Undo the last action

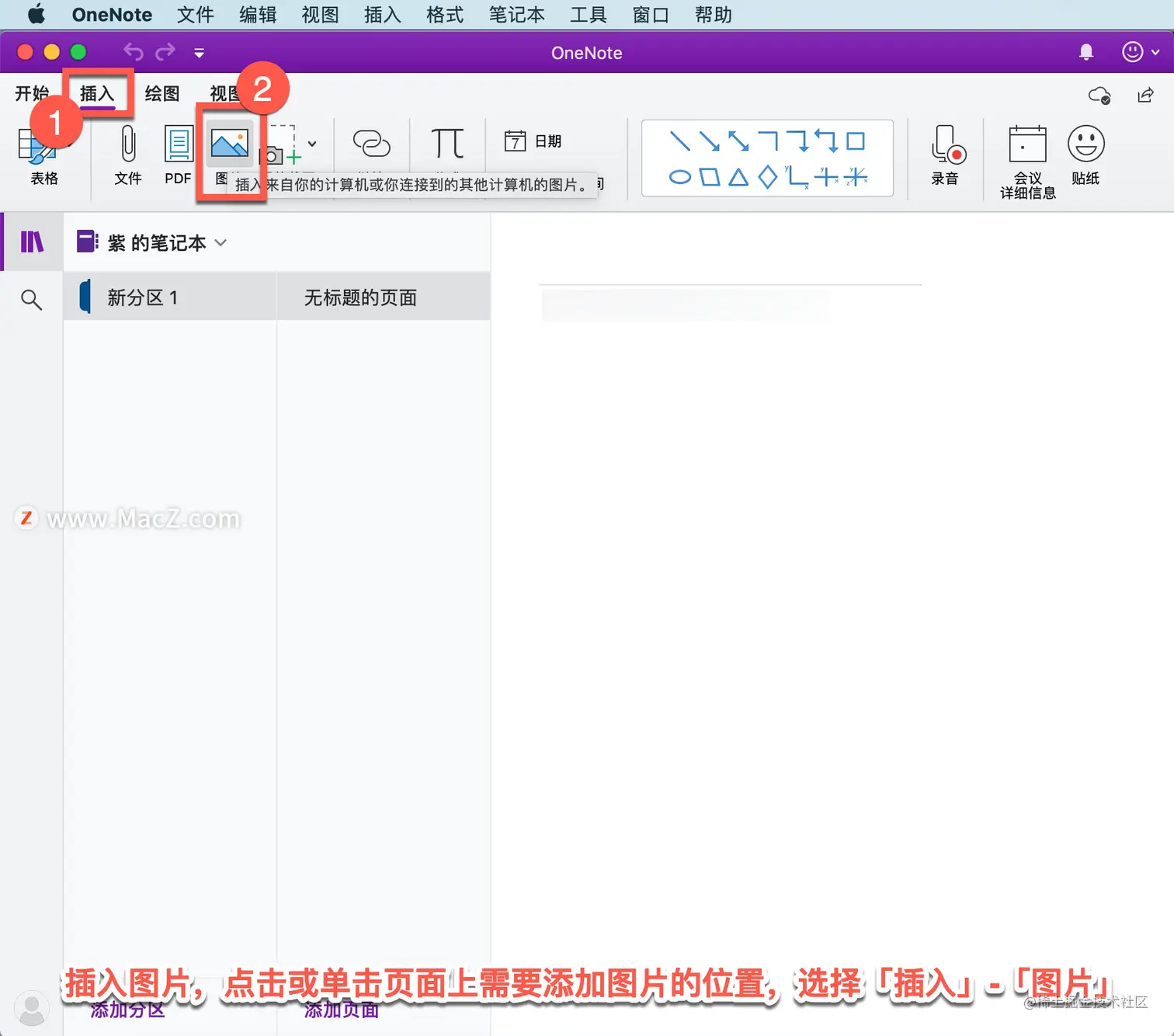(x=134, y=52)
